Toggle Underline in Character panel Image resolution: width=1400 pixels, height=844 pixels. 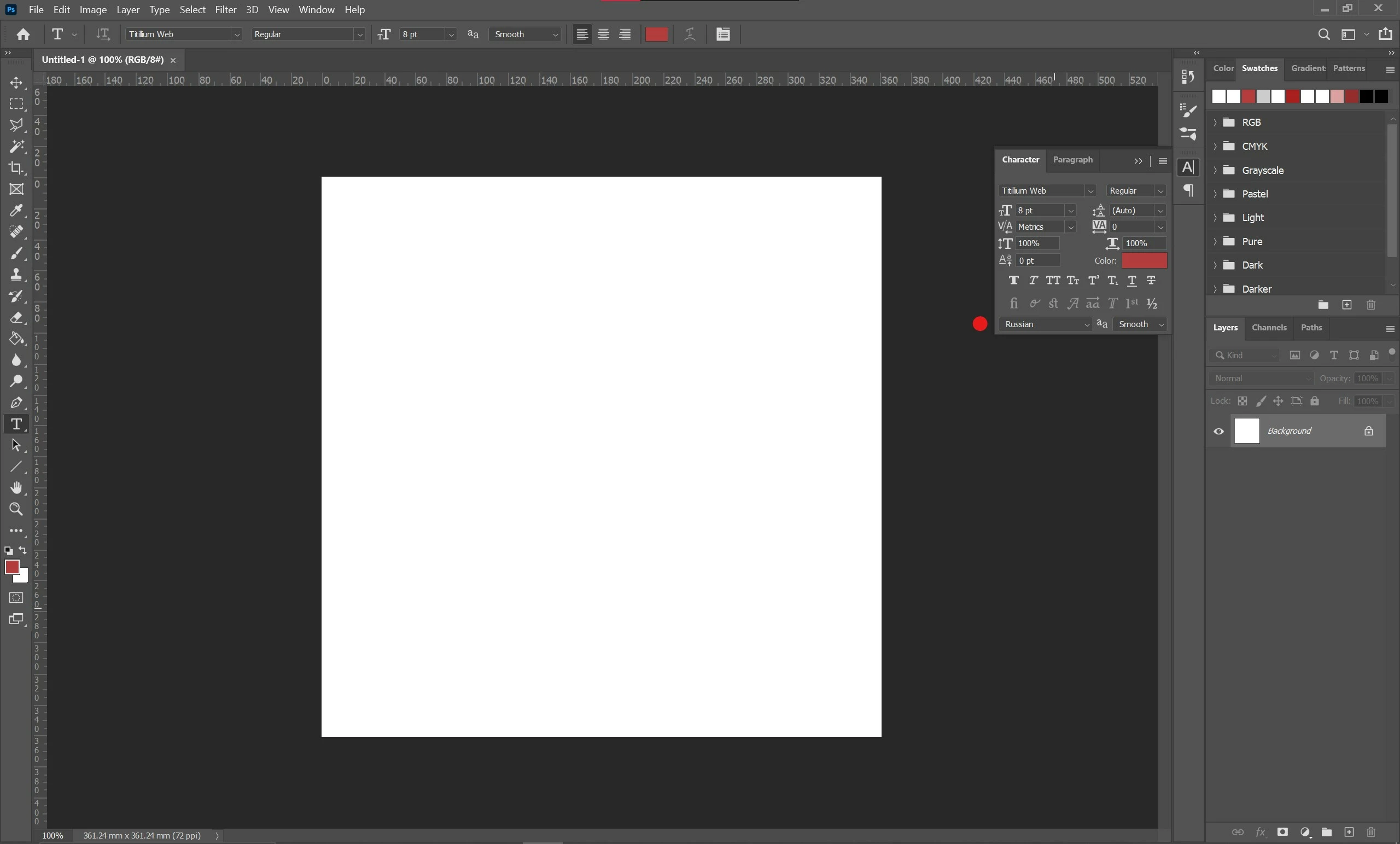1132,280
